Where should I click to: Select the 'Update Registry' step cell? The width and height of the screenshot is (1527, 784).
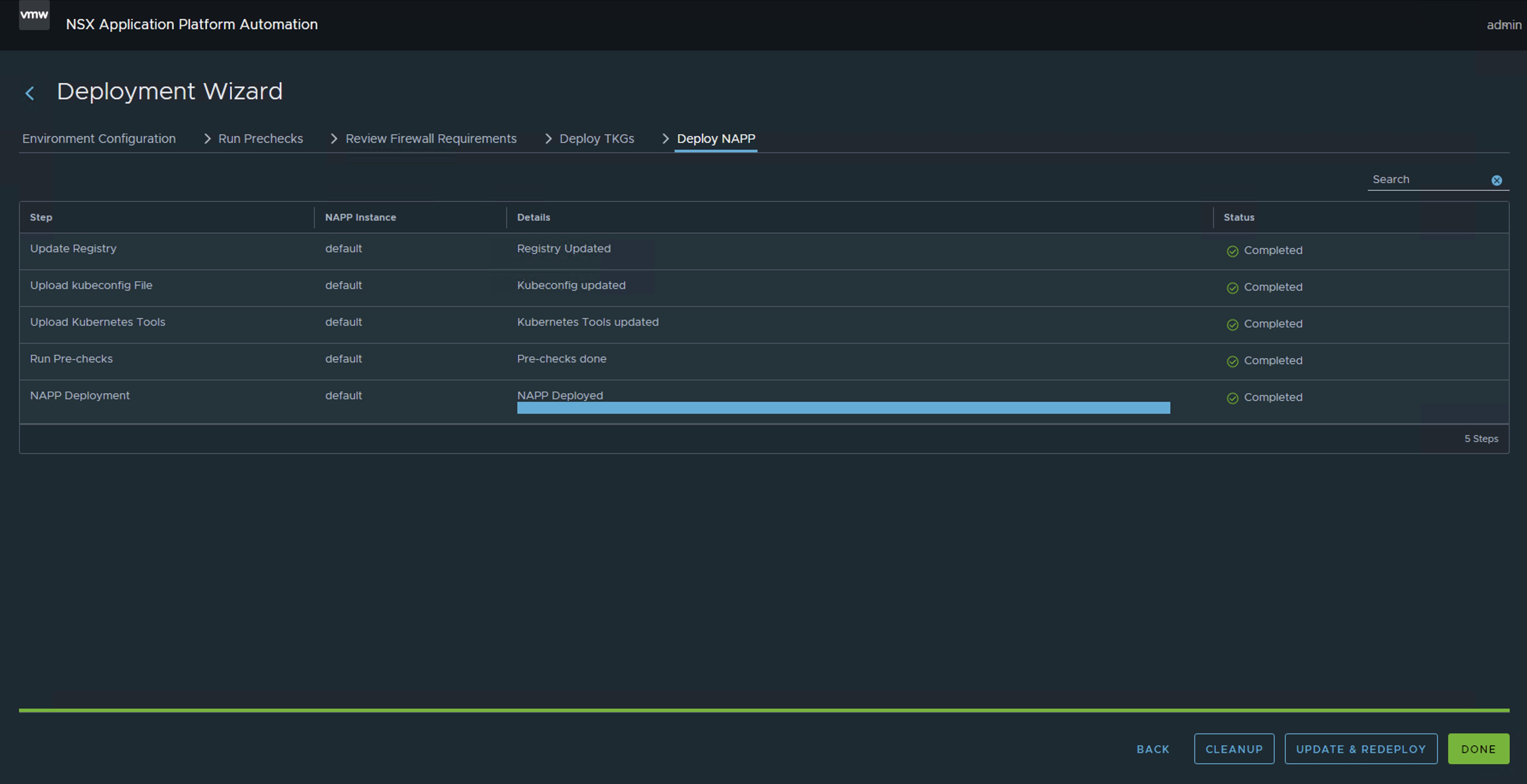click(73, 249)
